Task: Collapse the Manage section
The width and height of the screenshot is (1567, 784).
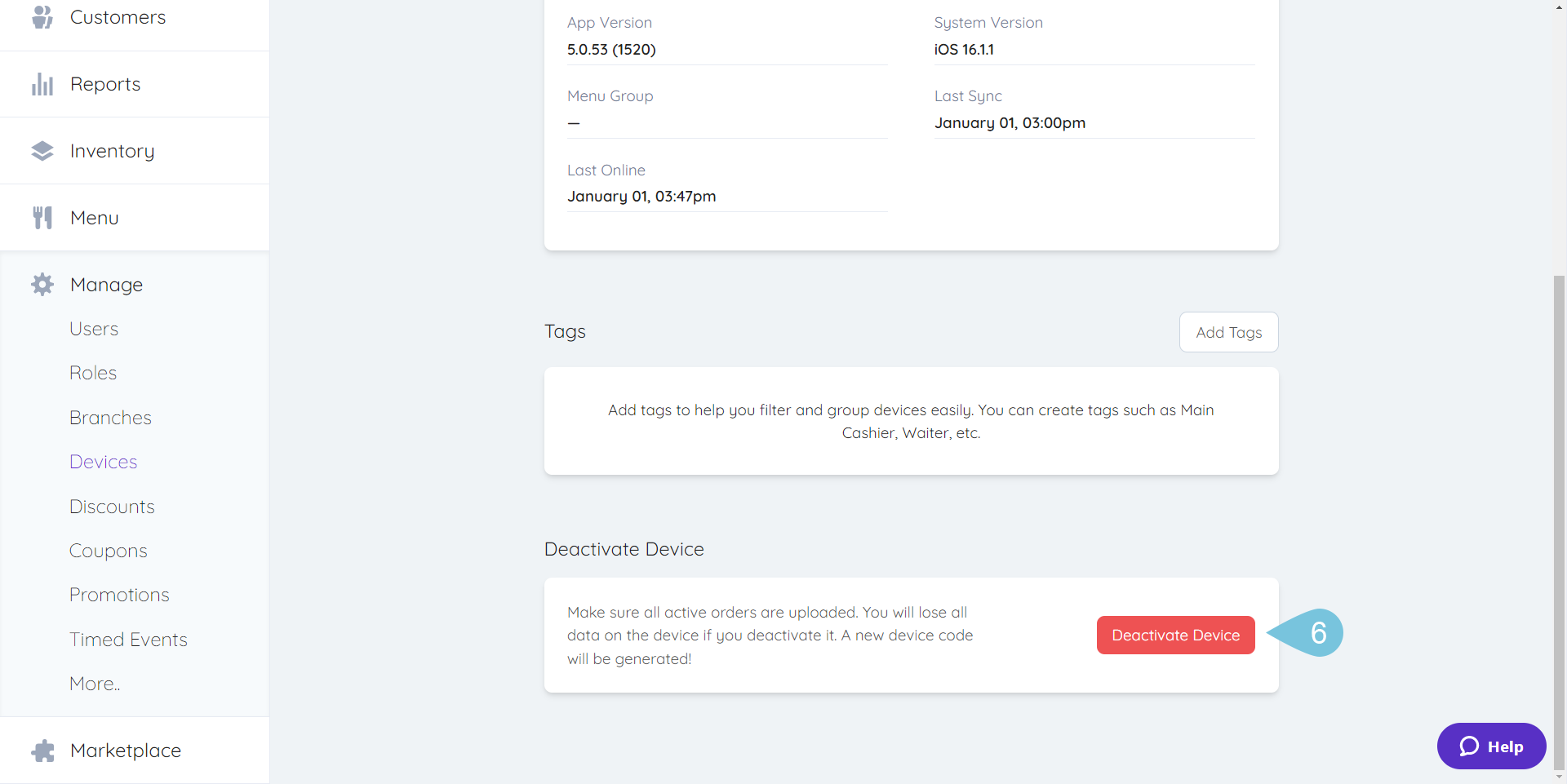Action: click(135, 284)
